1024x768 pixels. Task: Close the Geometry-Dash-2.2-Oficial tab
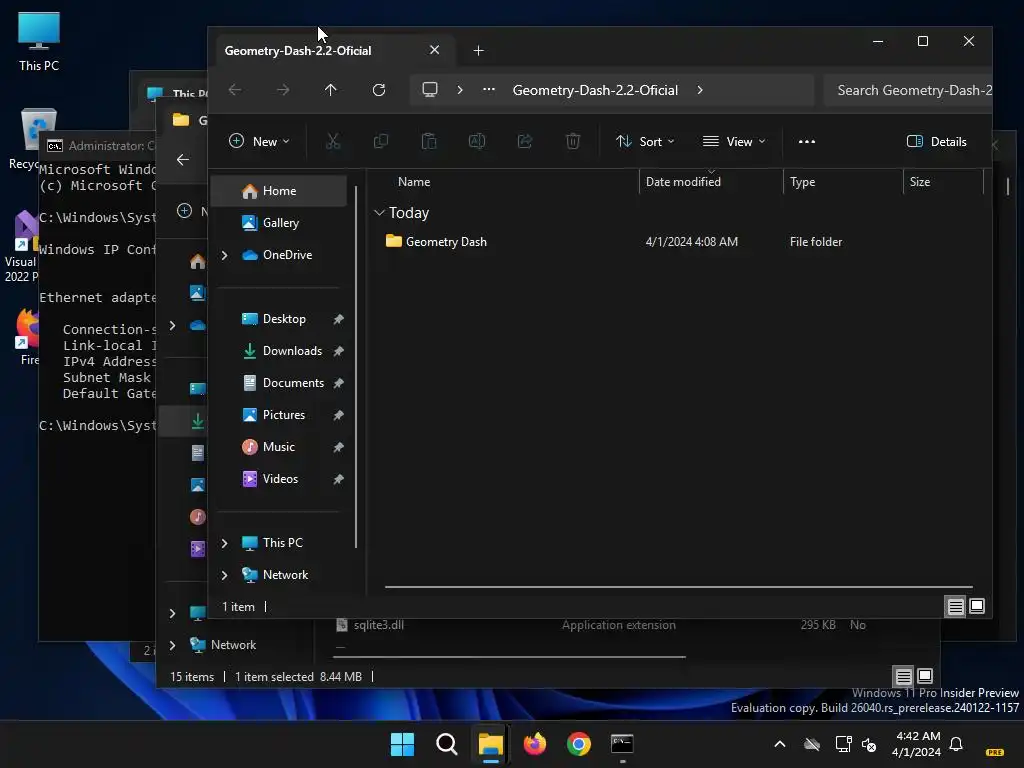[434, 50]
